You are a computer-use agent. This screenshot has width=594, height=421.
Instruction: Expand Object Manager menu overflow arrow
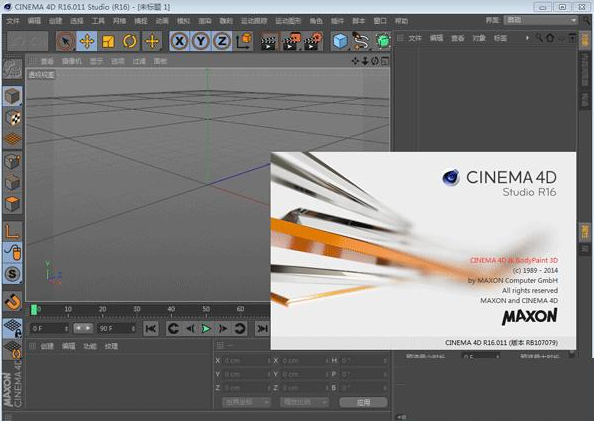point(527,38)
